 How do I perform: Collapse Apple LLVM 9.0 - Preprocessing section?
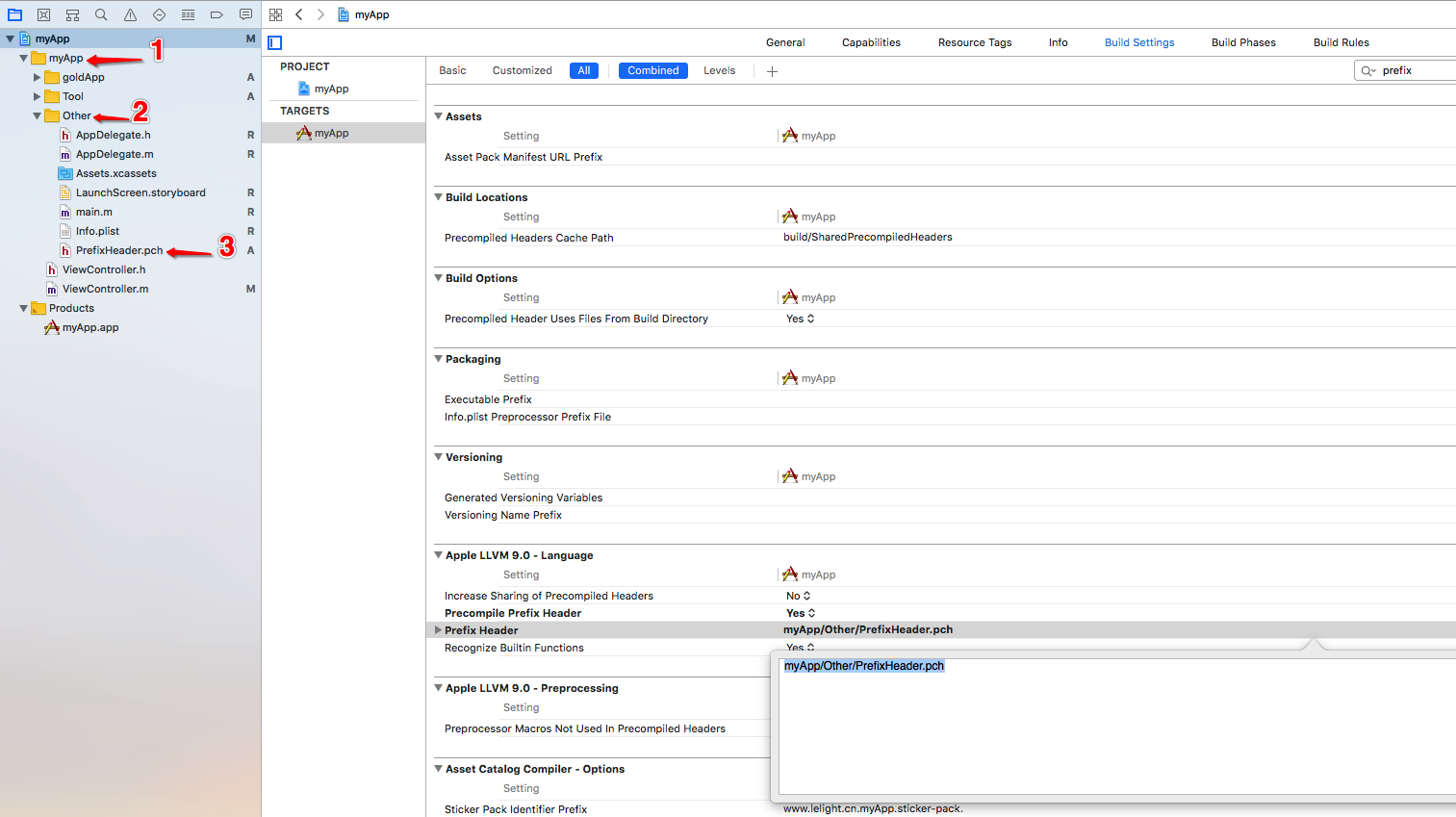pyautogui.click(x=439, y=688)
